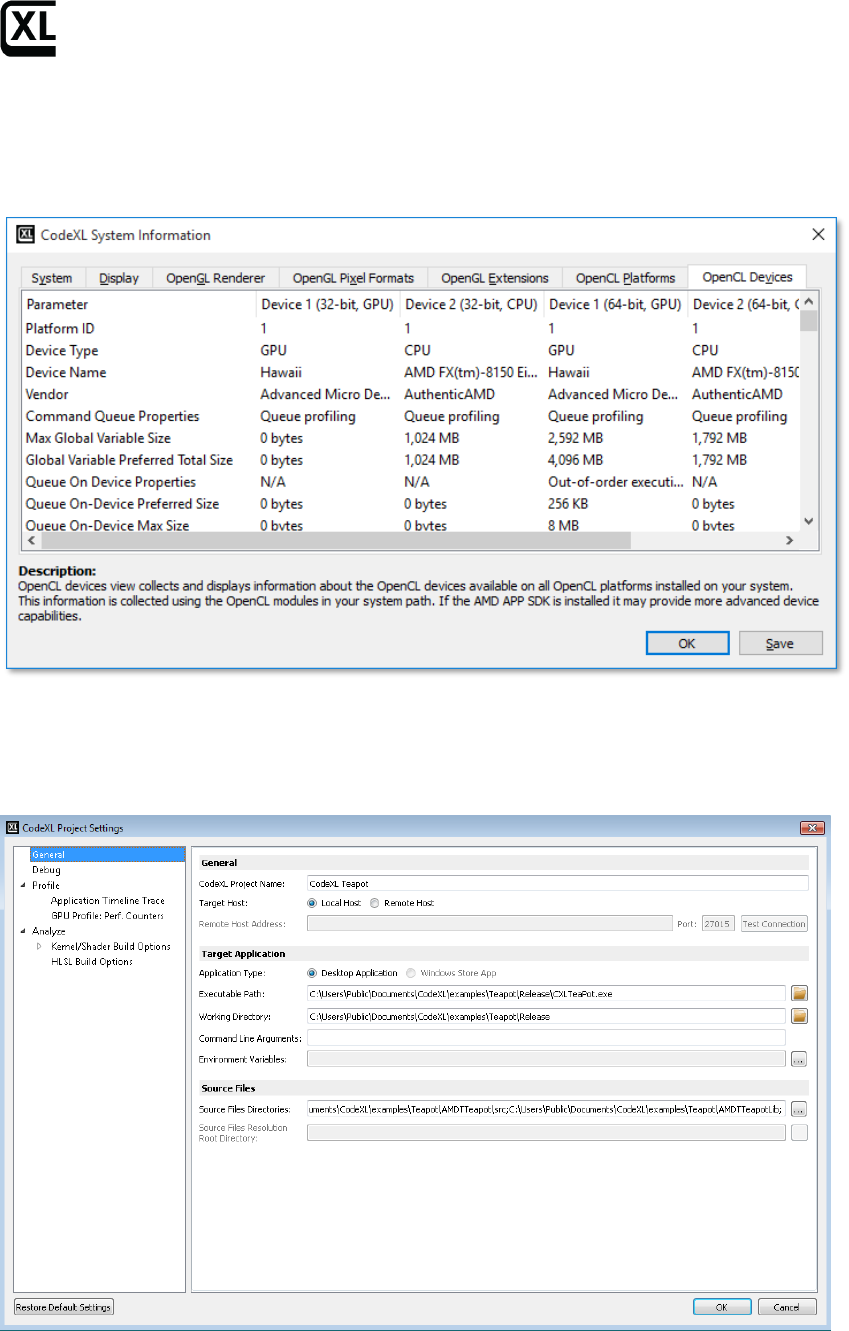The image size is (849, 1331).
Task: Select Application Timeline Trace tree item
Action: [x=108, y=901]
